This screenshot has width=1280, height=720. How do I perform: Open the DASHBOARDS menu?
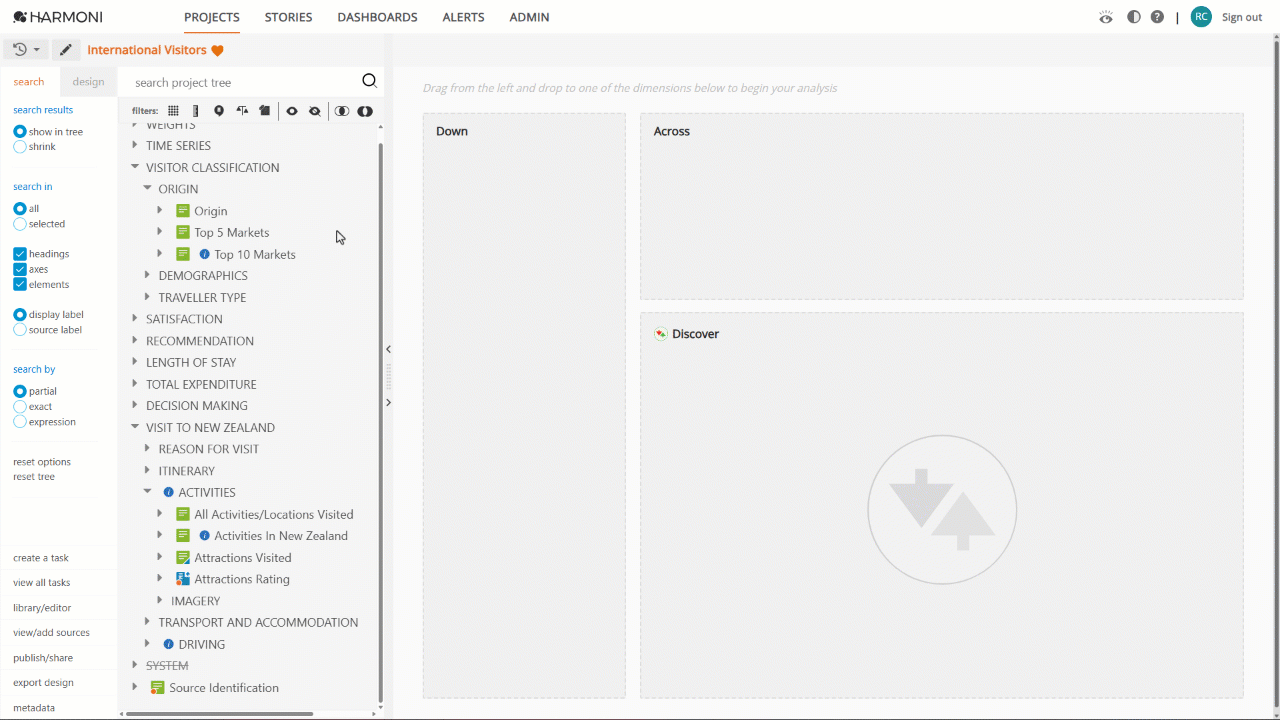click(377, 17)
